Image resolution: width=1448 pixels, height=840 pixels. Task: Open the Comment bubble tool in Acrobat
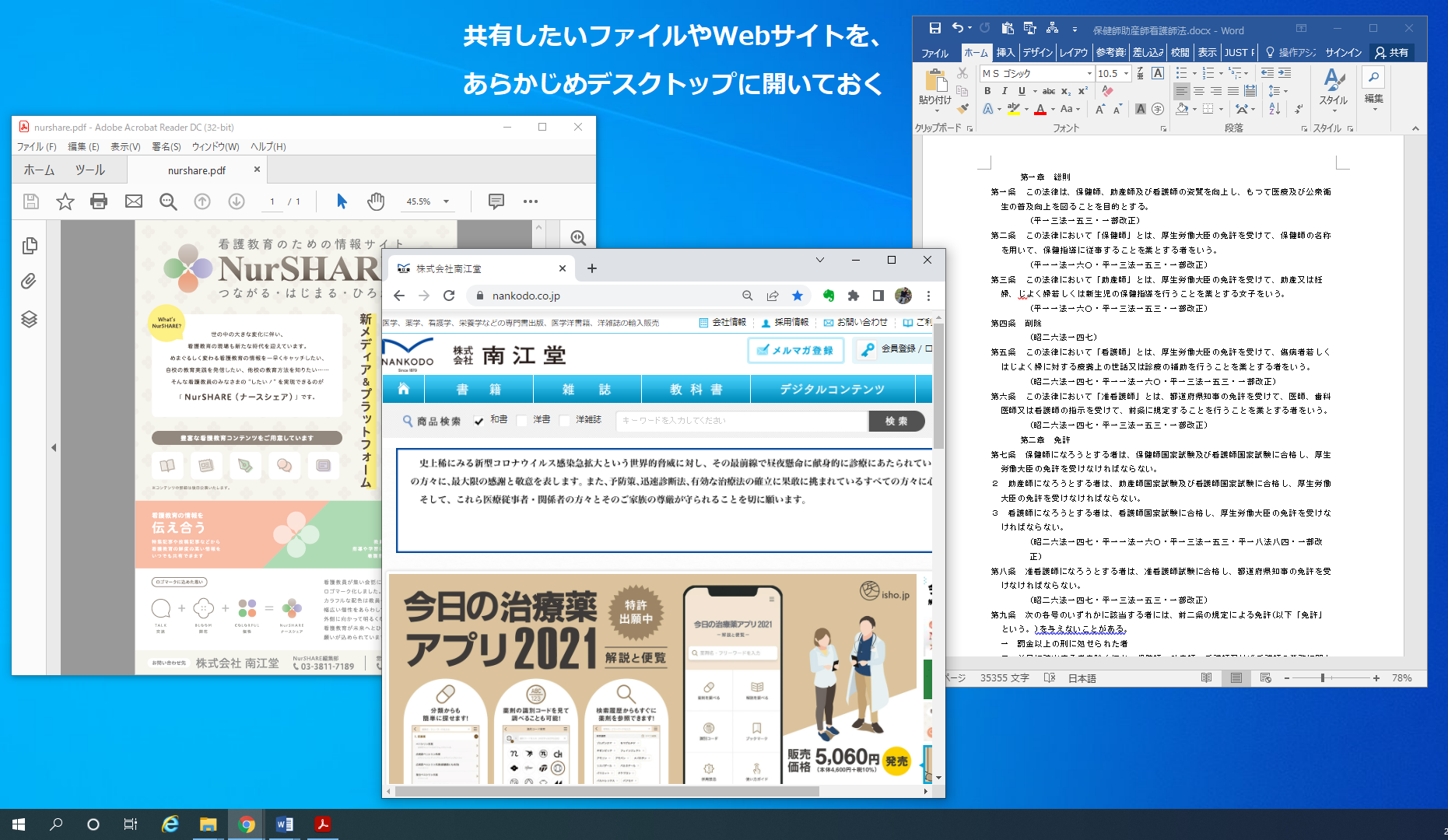496,201
